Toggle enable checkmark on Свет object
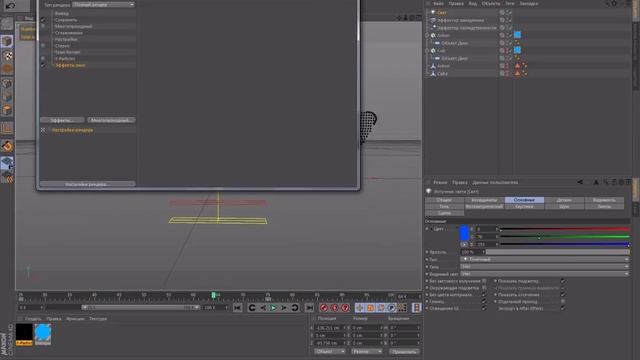 [x=509, y=13]
